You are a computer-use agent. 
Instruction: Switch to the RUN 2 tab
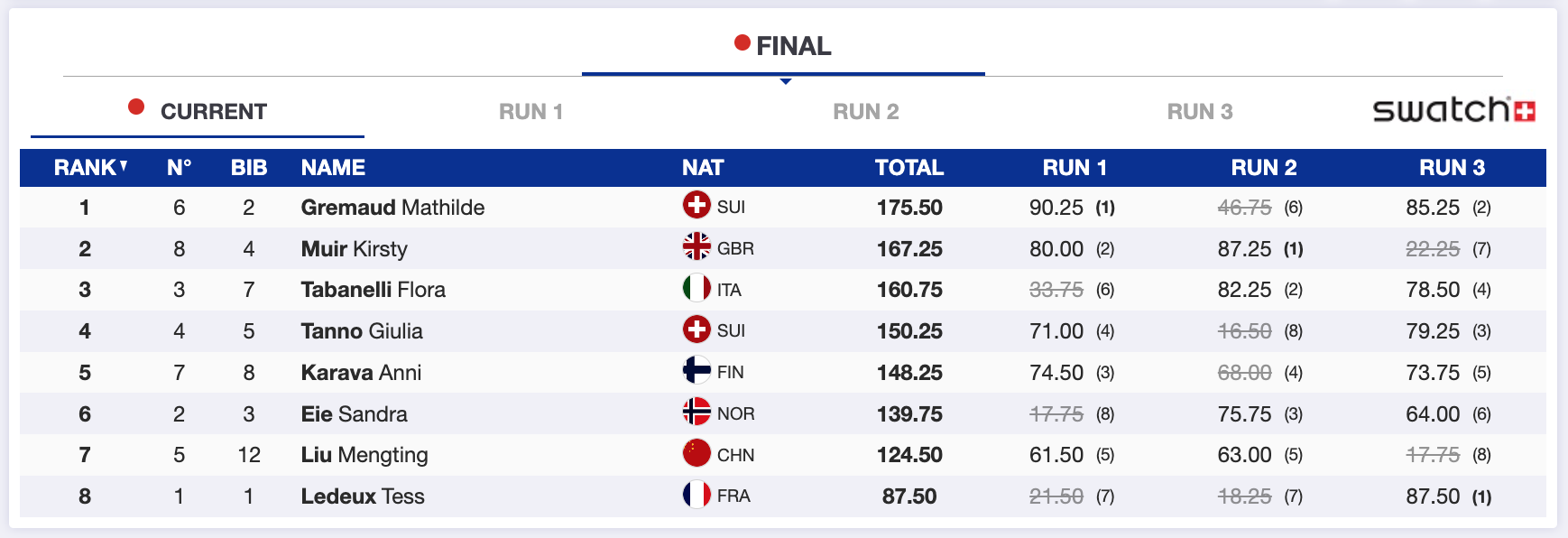click(x=865, y=112)
